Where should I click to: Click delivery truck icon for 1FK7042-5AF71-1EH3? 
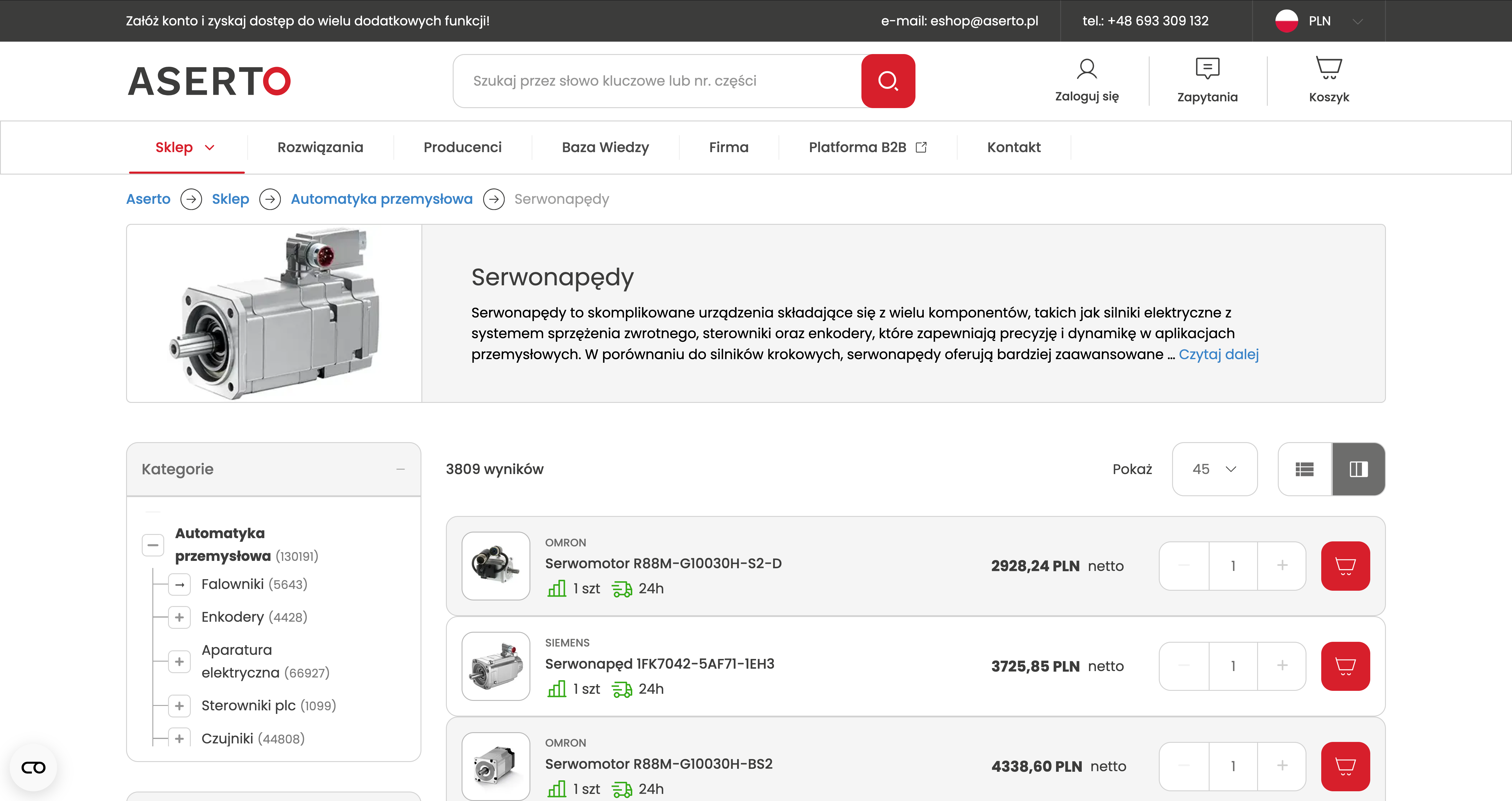pos(622,689)
